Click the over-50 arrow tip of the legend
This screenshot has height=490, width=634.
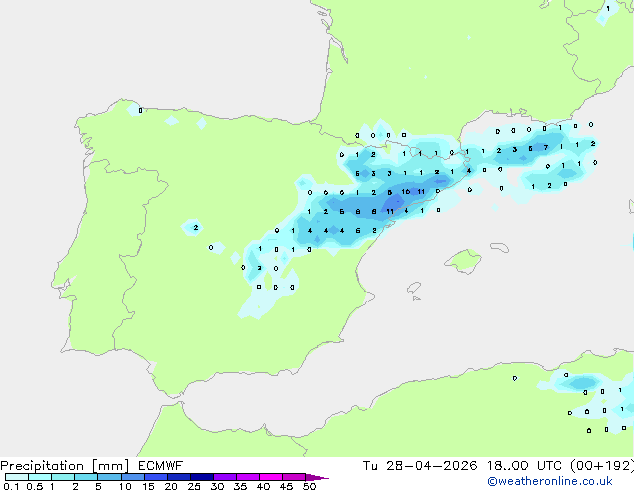coord(317,477)
